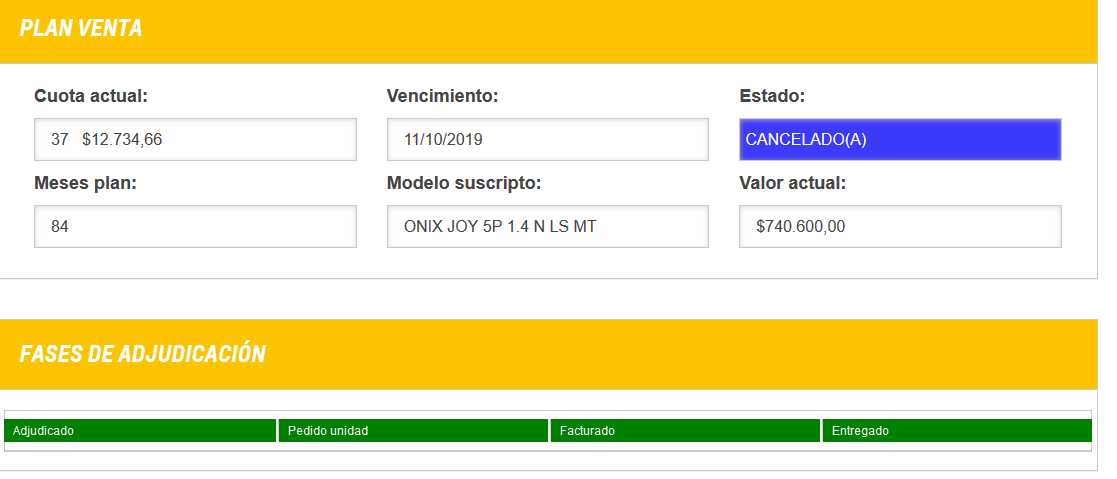Click the Entregado phase segment

pos(956,431)
